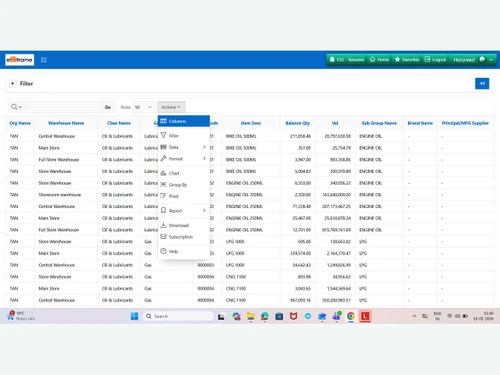Click the Go search button

coord(108,107)
